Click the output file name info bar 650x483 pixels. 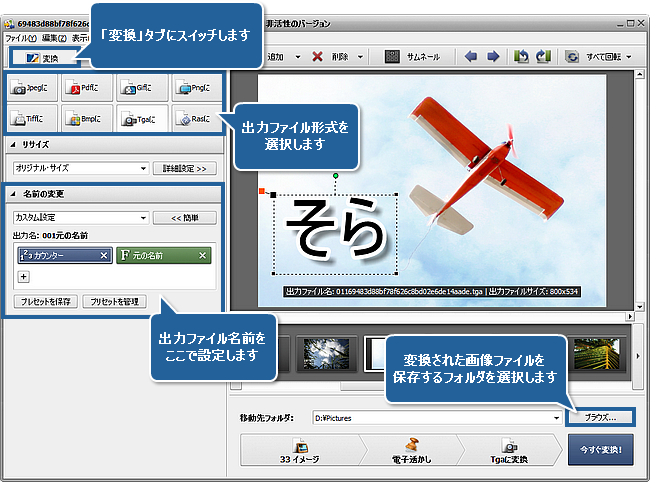pyautogui.click(x=432, y=291)
